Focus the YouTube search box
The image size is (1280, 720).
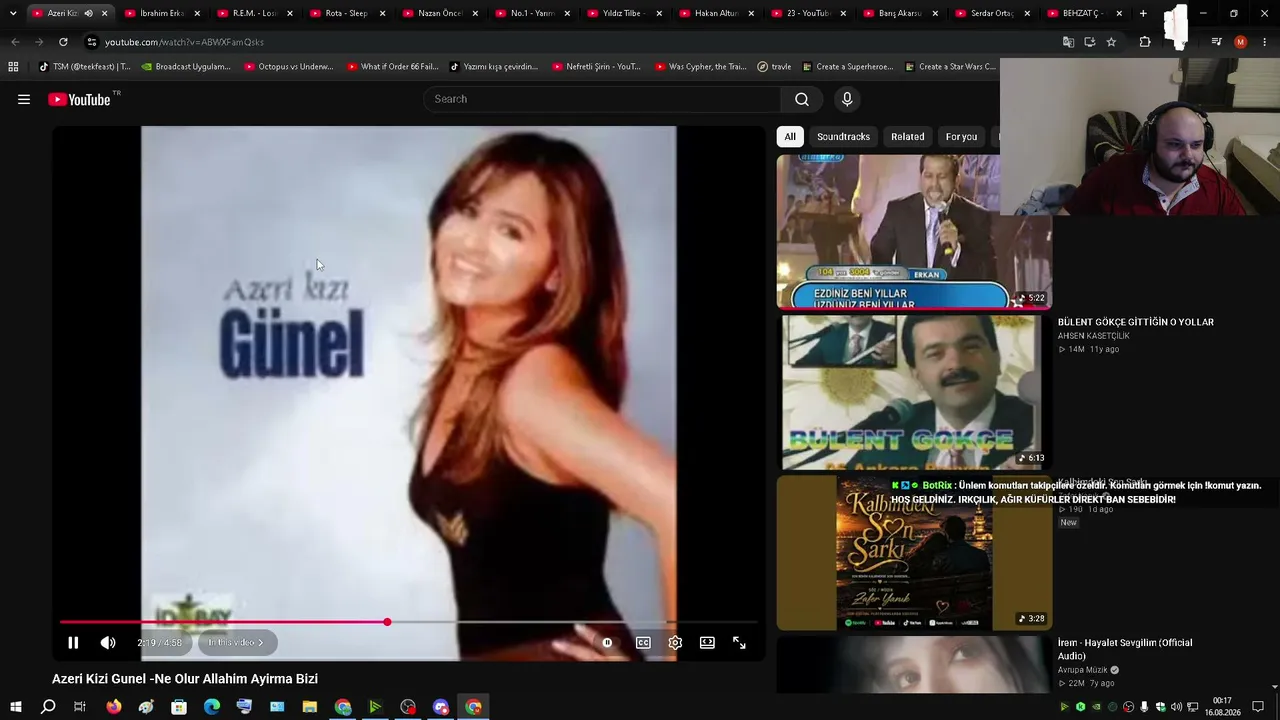click(x=602, y=99)
